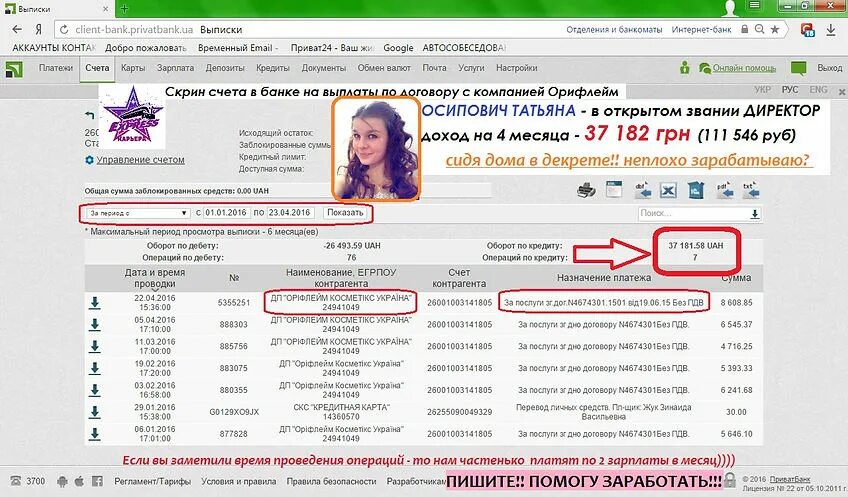
Task: Click the Apple app icon in footer
Action: pos(79,481)
